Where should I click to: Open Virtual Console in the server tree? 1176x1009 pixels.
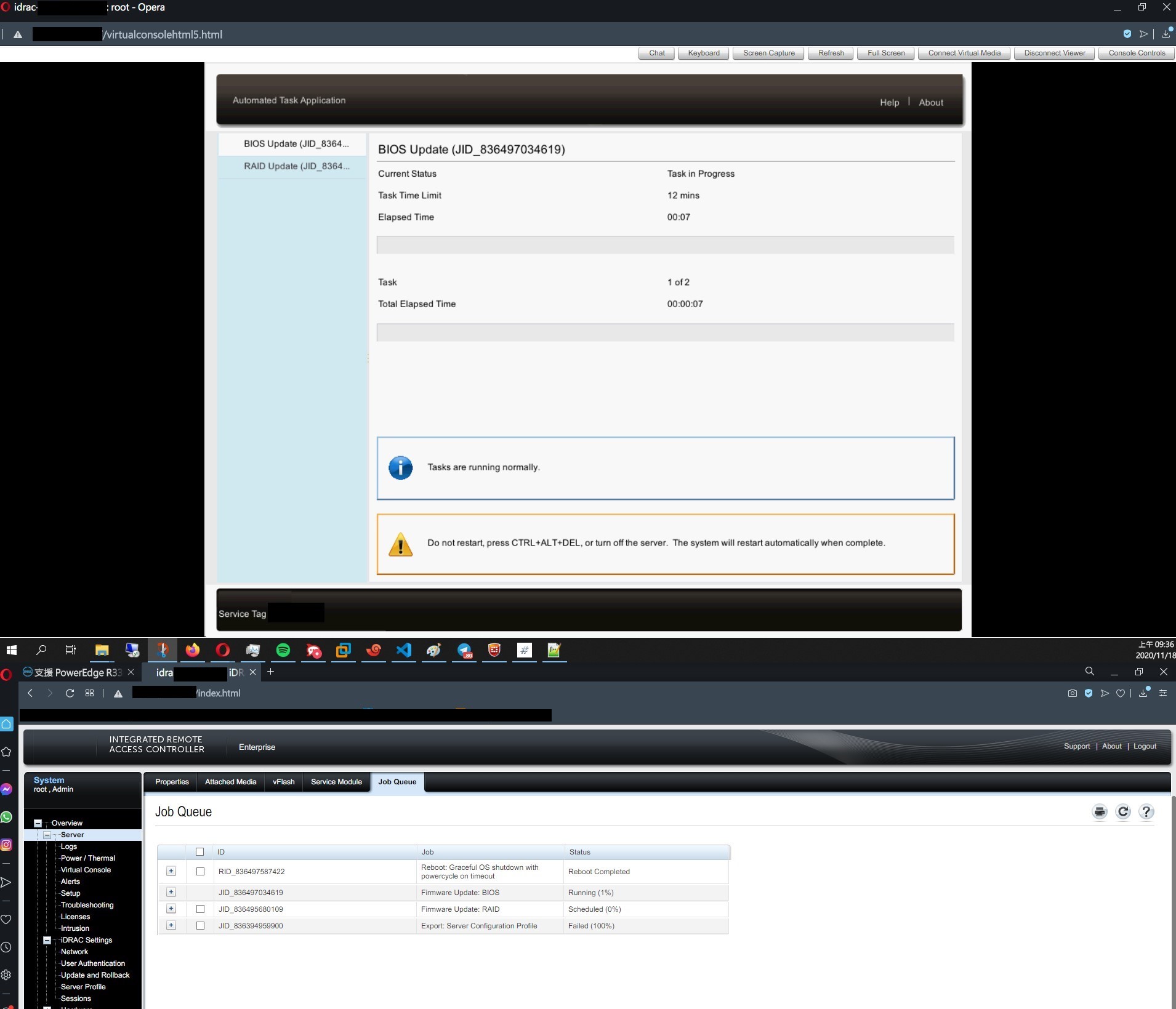pos(86,870)
